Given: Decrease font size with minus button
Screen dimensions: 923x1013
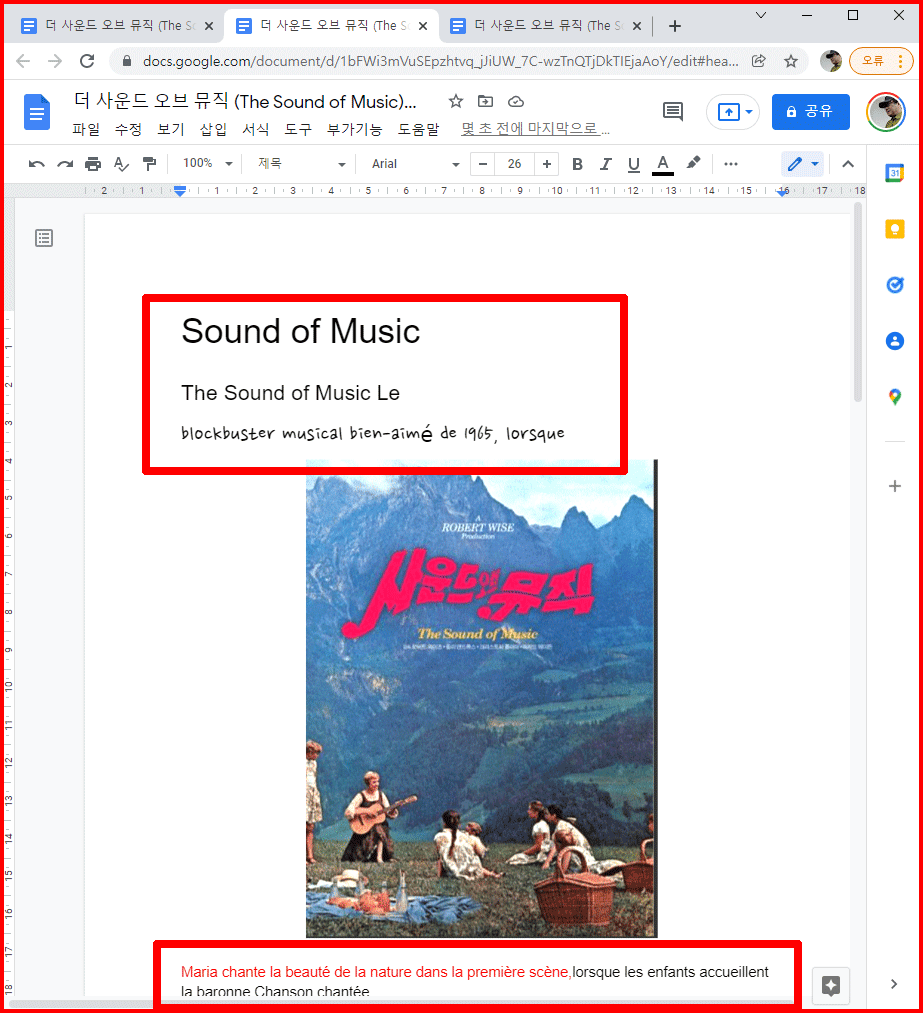Looking at the screenshot, I should click(x=482, y=164).
